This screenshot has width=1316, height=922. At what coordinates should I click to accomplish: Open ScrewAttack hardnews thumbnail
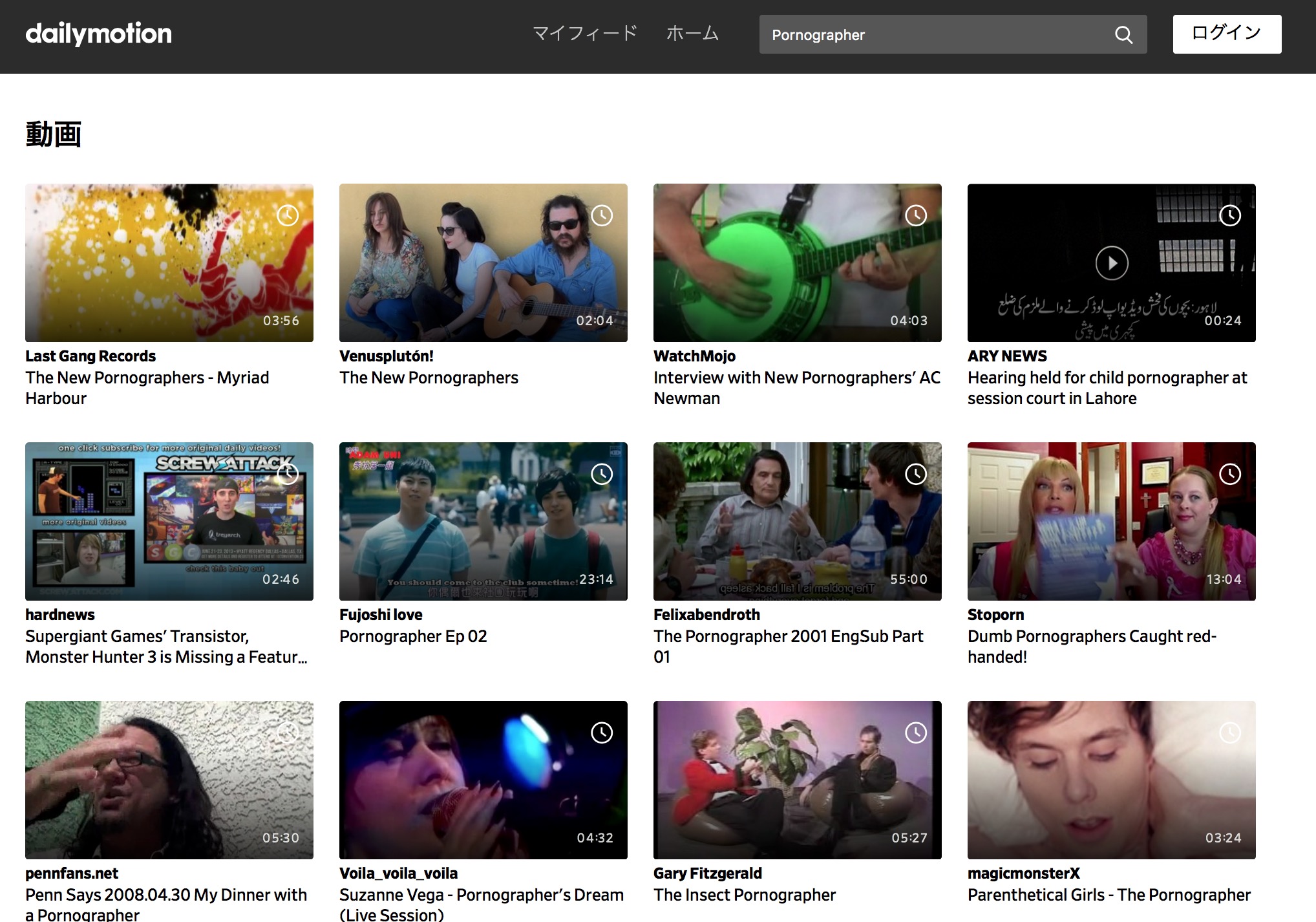(x=169, y=522)
